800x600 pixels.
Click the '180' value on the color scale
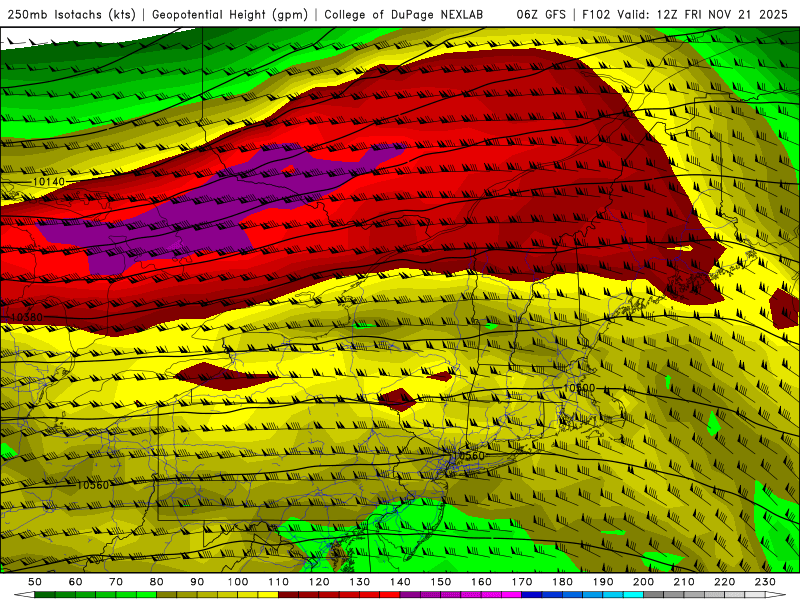click(562, 582)
